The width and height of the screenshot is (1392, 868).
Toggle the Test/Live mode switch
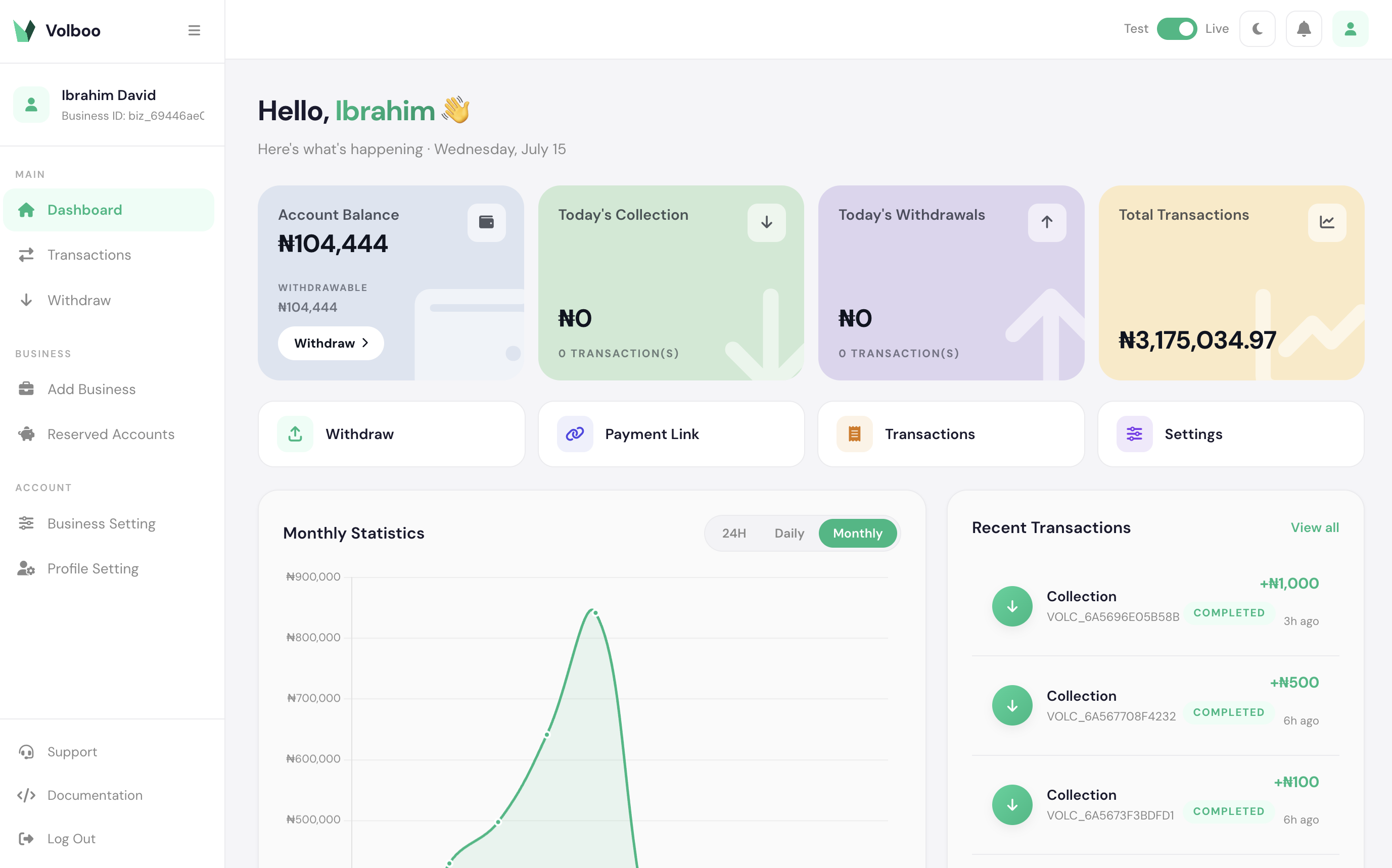coord(1176,29)
